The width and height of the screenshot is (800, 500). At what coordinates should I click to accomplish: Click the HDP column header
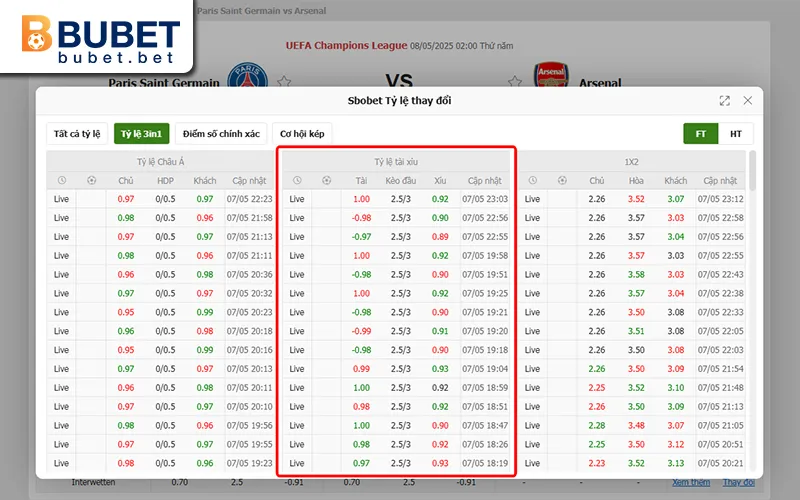click(x=165, y=181)
